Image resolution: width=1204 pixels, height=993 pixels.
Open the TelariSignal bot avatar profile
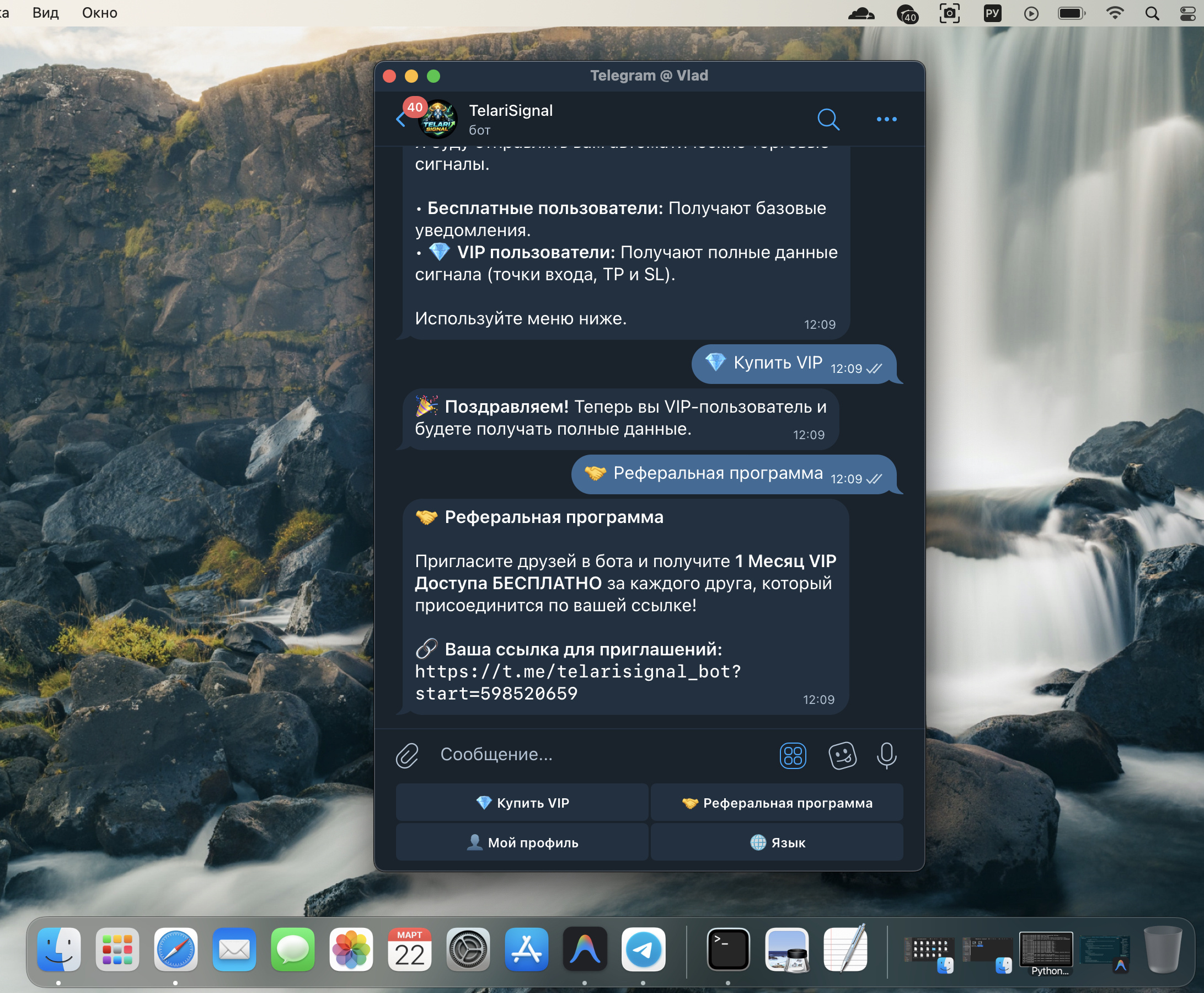tap(437, 119)
